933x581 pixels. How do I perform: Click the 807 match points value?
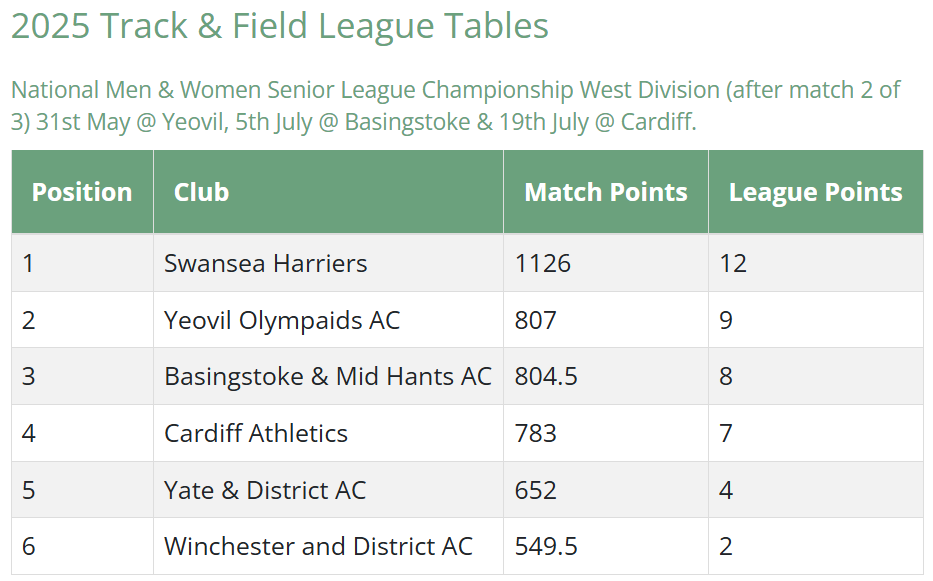click(536, 320)
